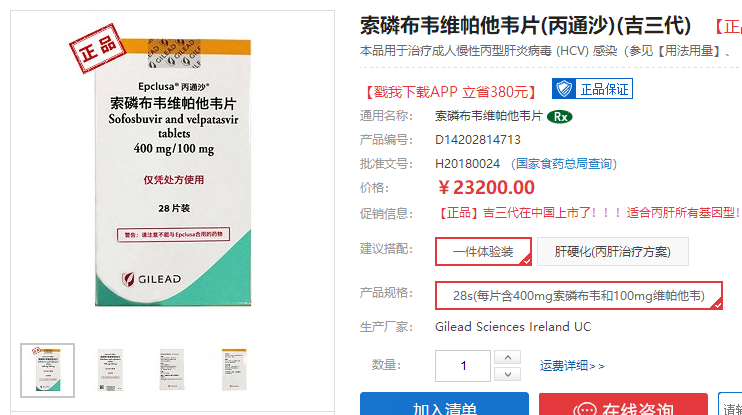Screen dimensions: 742x415
Task: Click the 加入清单 add-to-list button
Action: [x=444, y=404]
